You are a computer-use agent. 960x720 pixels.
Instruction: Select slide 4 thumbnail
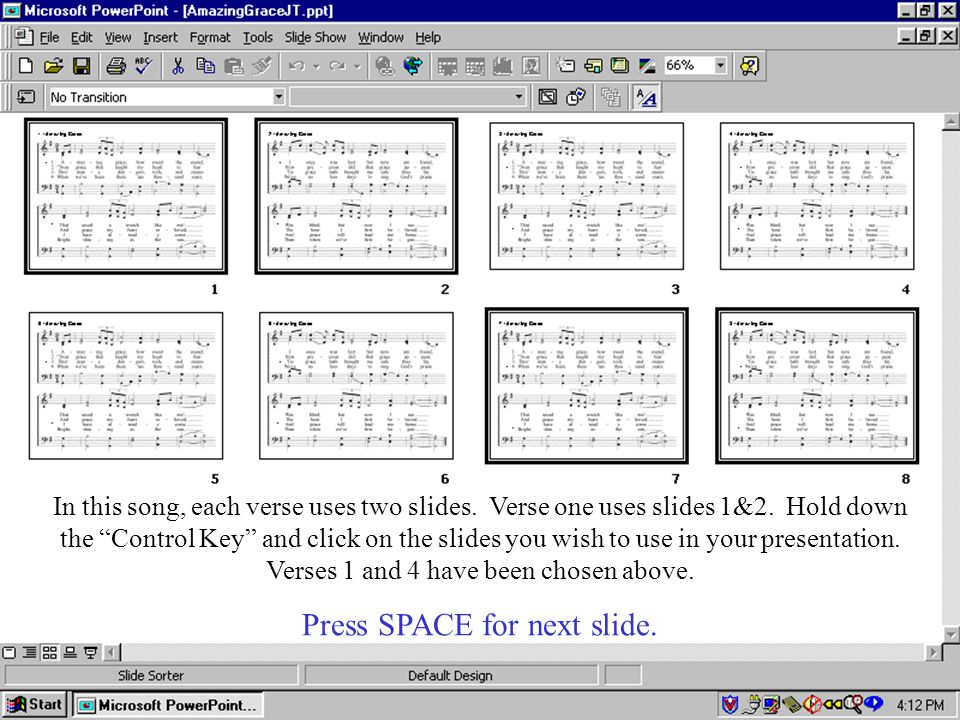click(817, 196)
